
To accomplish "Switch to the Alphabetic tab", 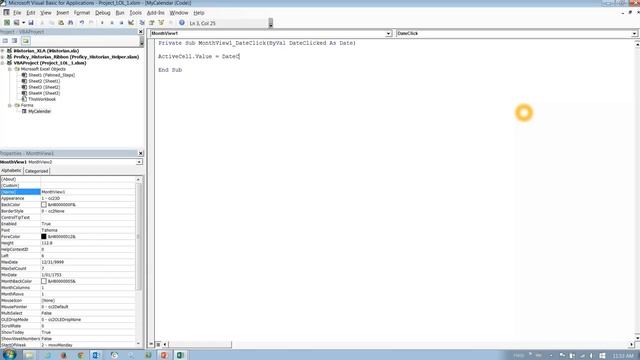I will 11,171.
